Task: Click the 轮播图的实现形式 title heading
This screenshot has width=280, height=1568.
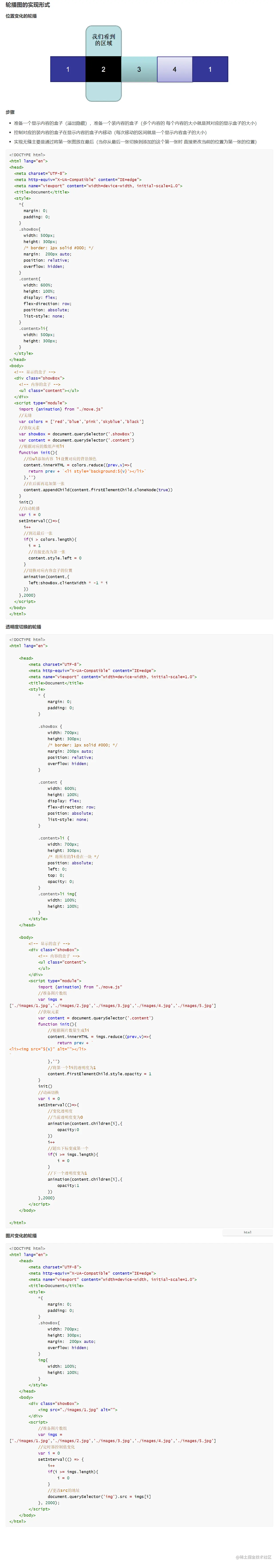Action: 28,5
